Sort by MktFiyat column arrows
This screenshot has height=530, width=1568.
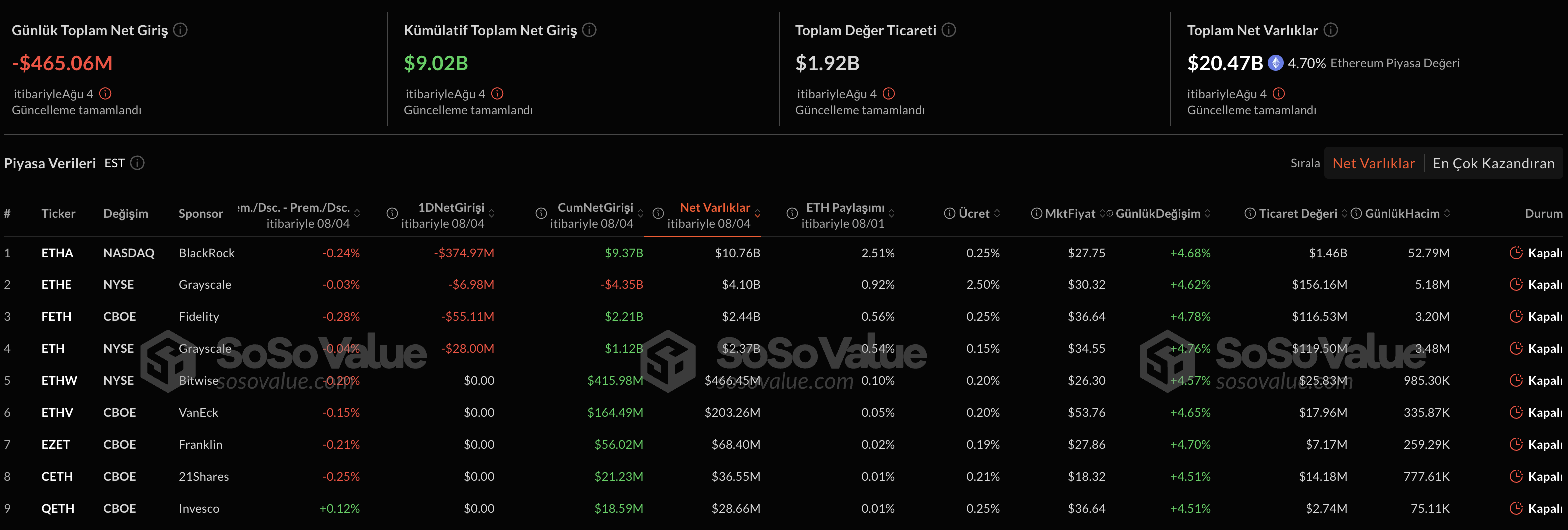[1102, 213]
